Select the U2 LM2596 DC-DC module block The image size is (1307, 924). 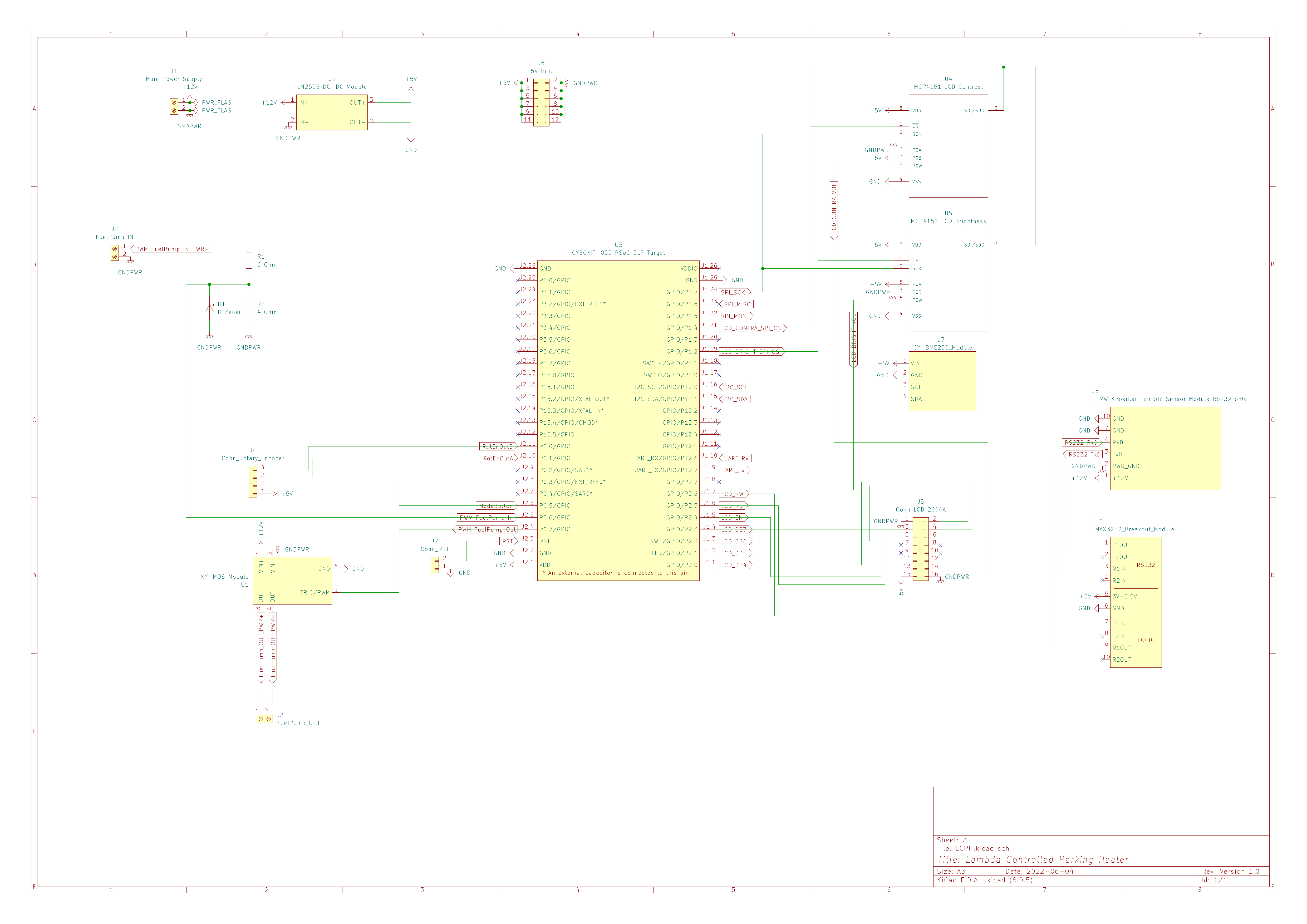coord(331,112)
